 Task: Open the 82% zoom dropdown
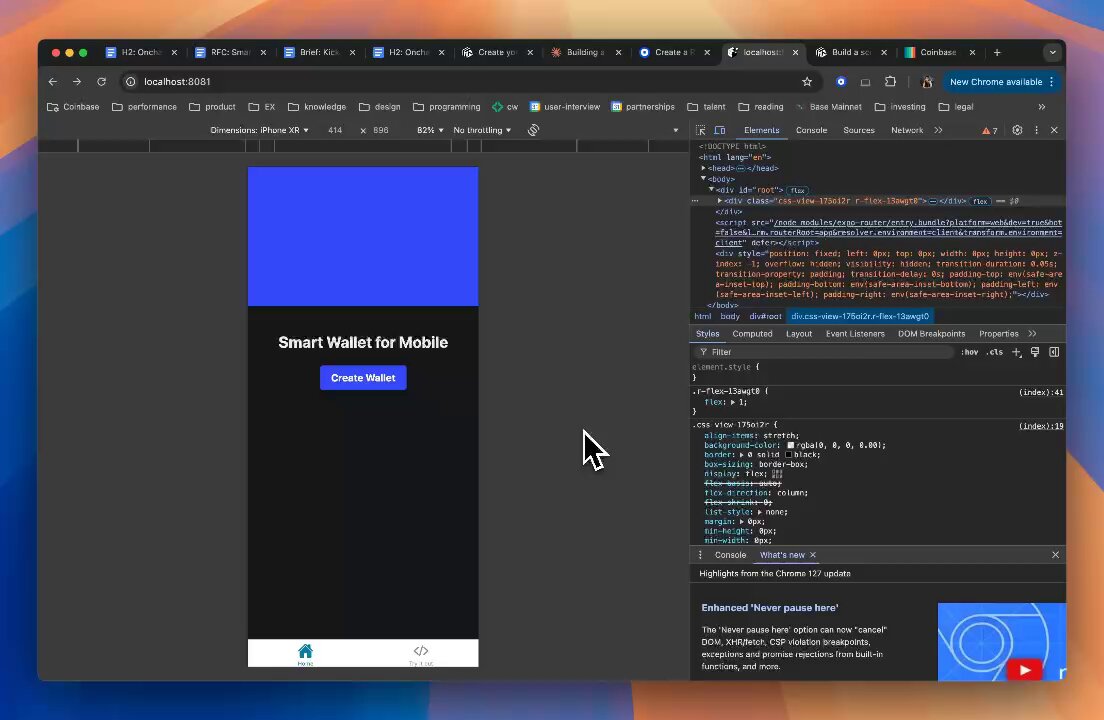(x=430, y=130)
